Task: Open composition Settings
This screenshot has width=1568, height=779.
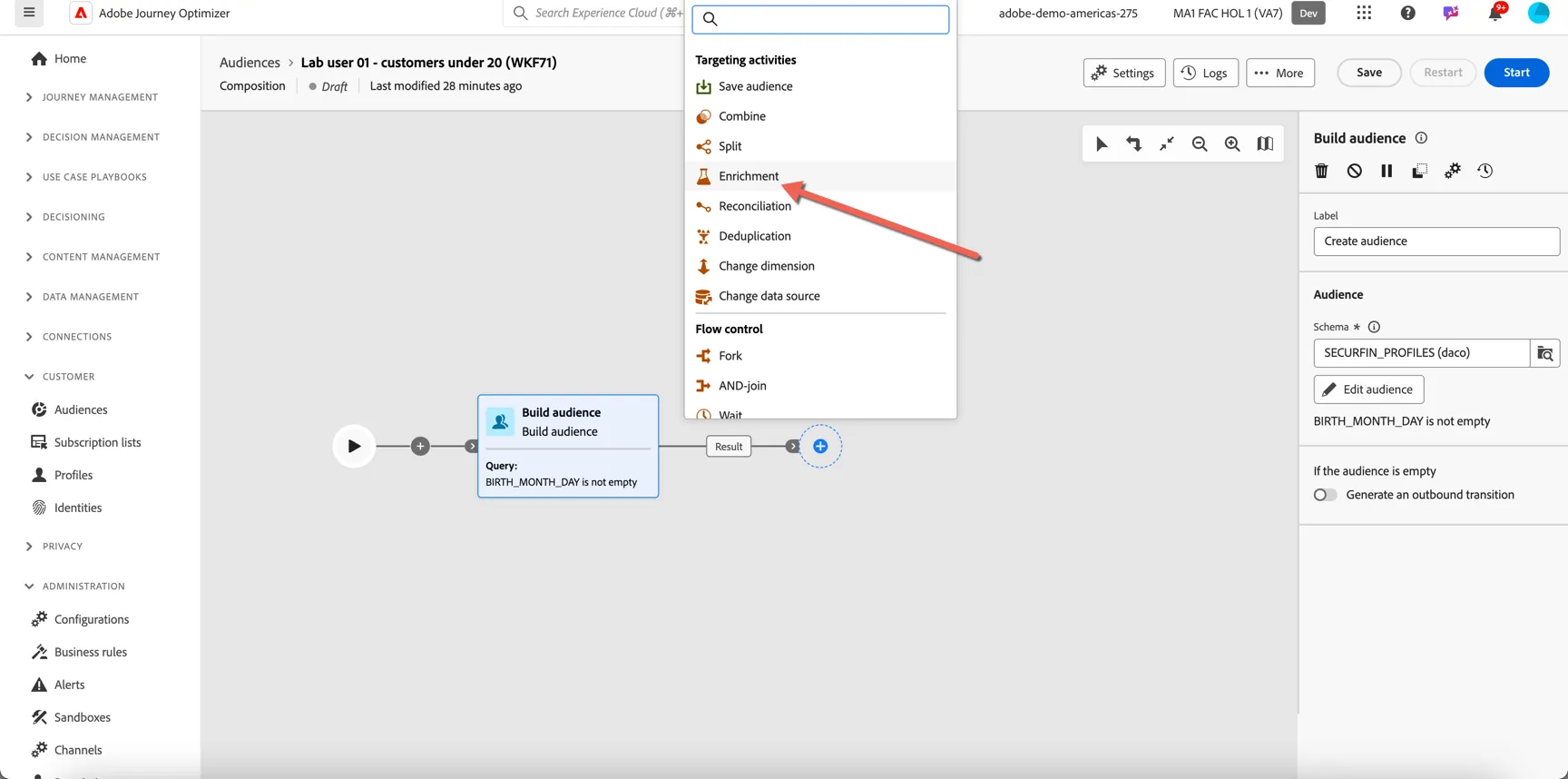Action: coord(1124,73)
